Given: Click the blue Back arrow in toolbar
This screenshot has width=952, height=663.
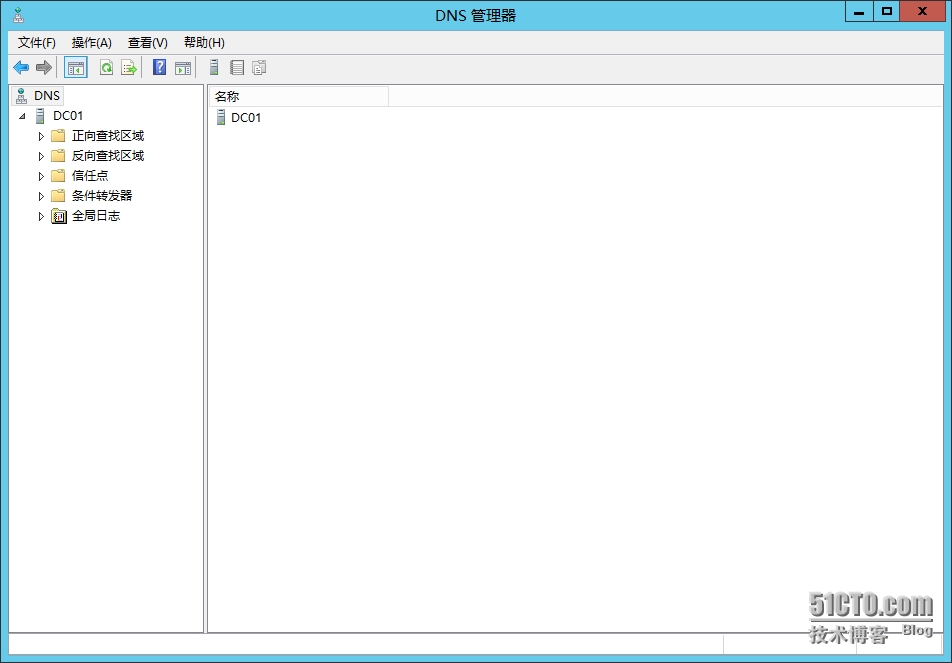Looking at the screenshot, I should pyautogui.click(x=20, y=68).
